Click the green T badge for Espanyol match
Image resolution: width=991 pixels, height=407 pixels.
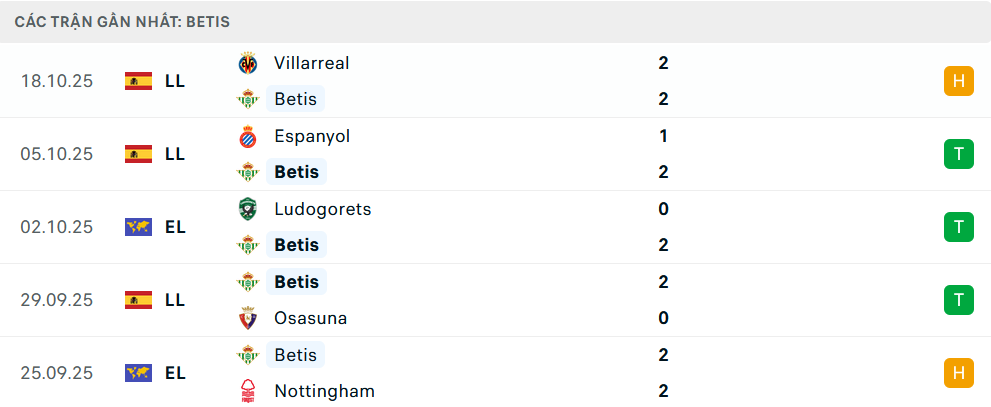958,154
